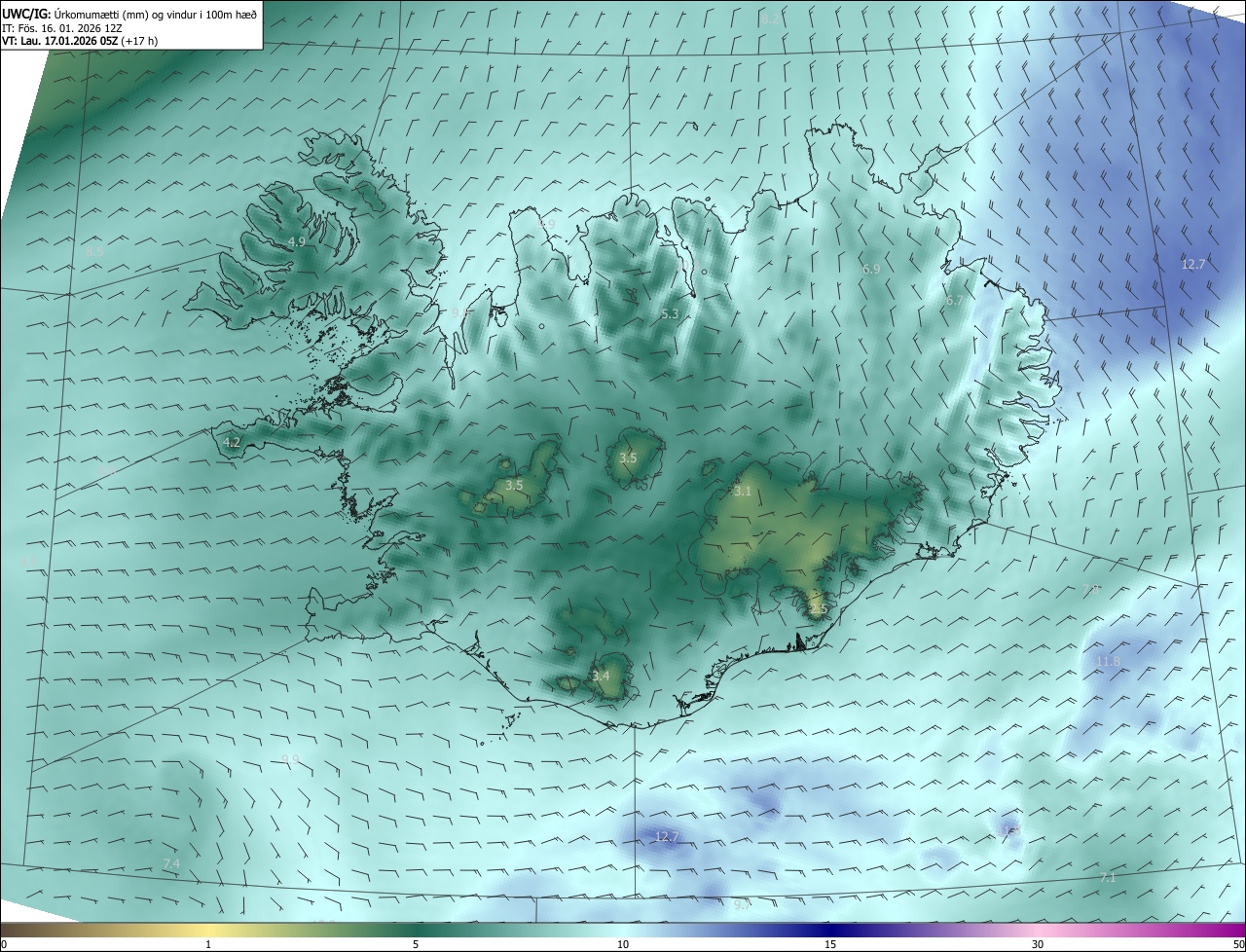The image size is (1246, 952).
Task: Click the 12.7 value south of Iceland
Action: (667, 836)
